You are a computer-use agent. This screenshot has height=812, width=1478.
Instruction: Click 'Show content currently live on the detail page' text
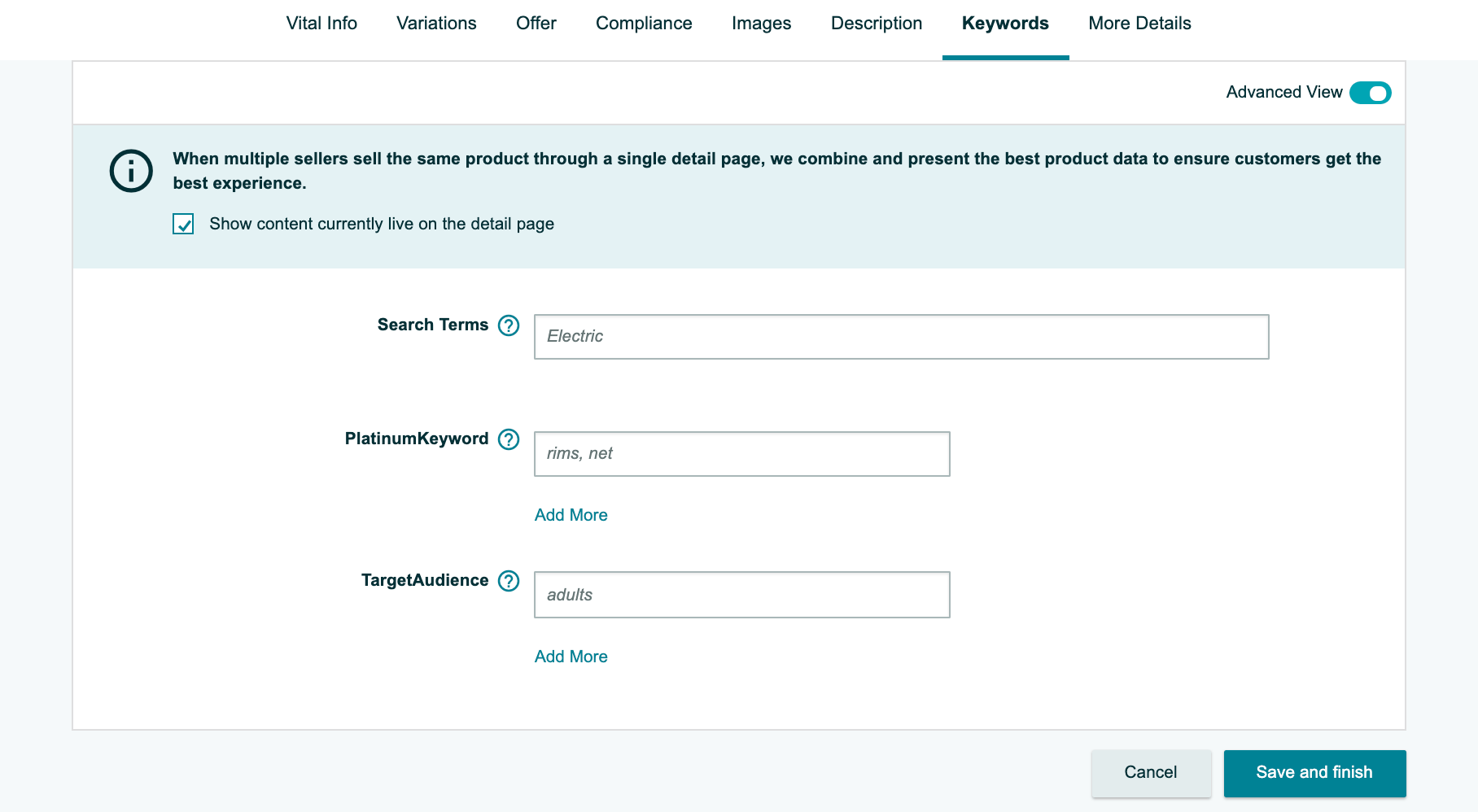(x=382, y=224)
